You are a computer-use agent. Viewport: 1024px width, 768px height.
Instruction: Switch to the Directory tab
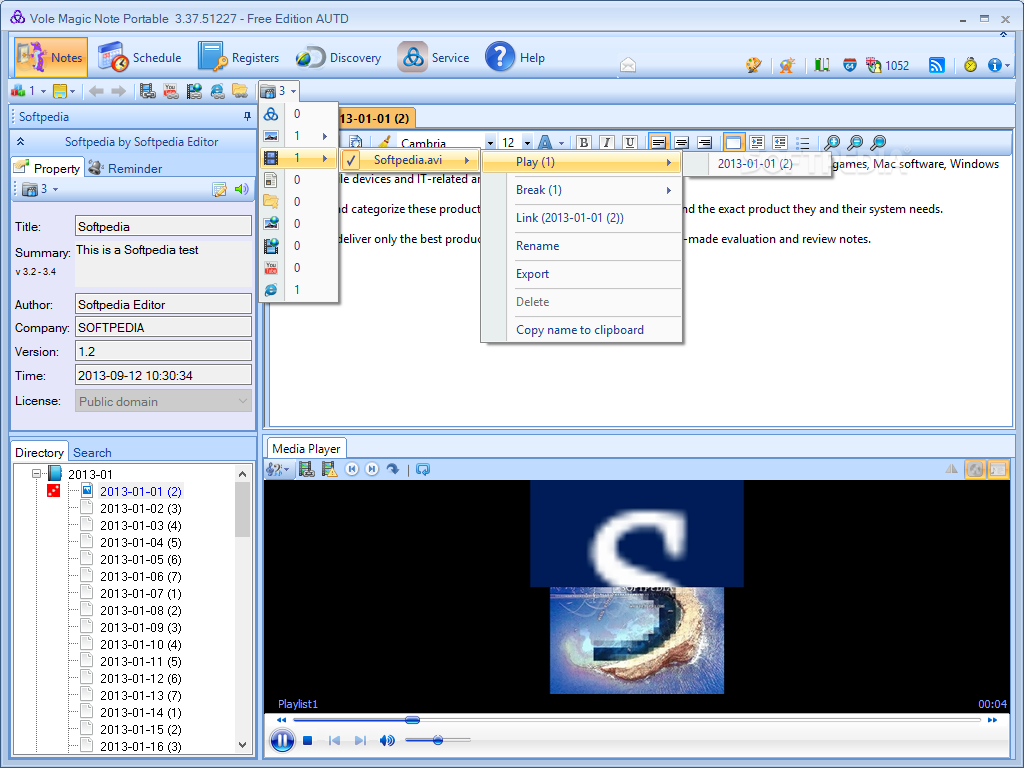click(x=39, y=452)
